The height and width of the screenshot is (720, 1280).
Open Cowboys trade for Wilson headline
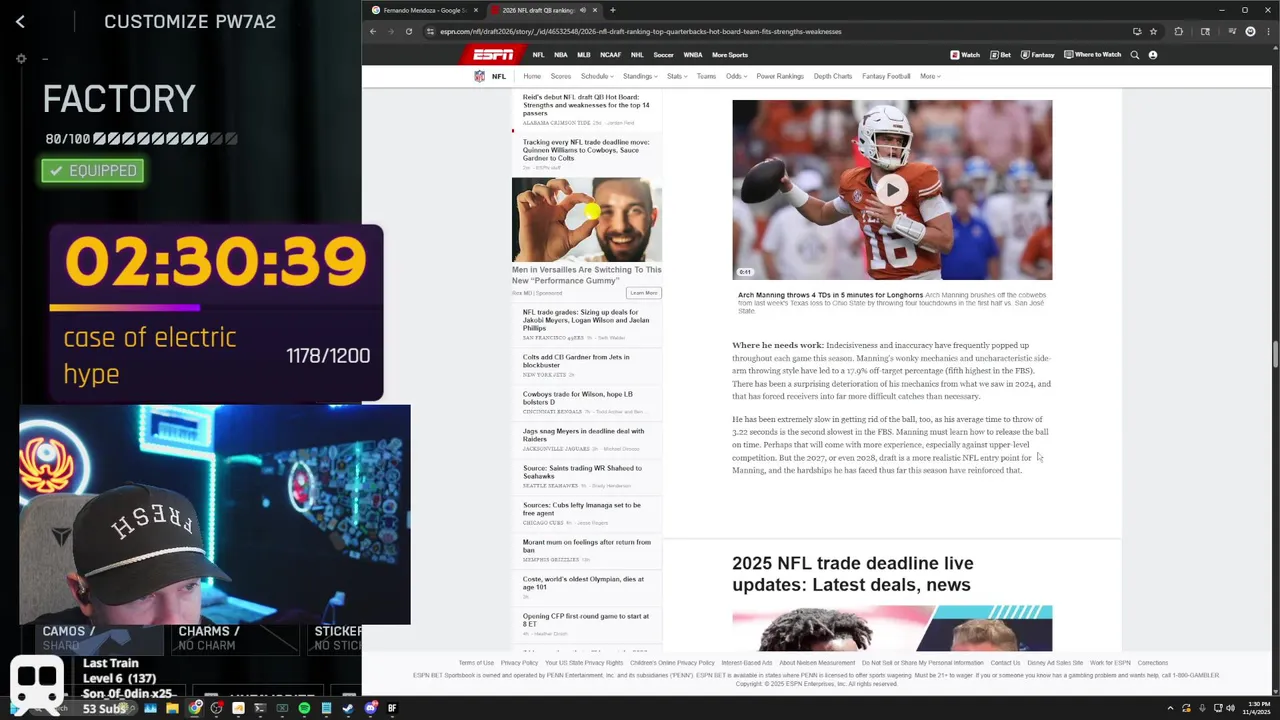577,398
